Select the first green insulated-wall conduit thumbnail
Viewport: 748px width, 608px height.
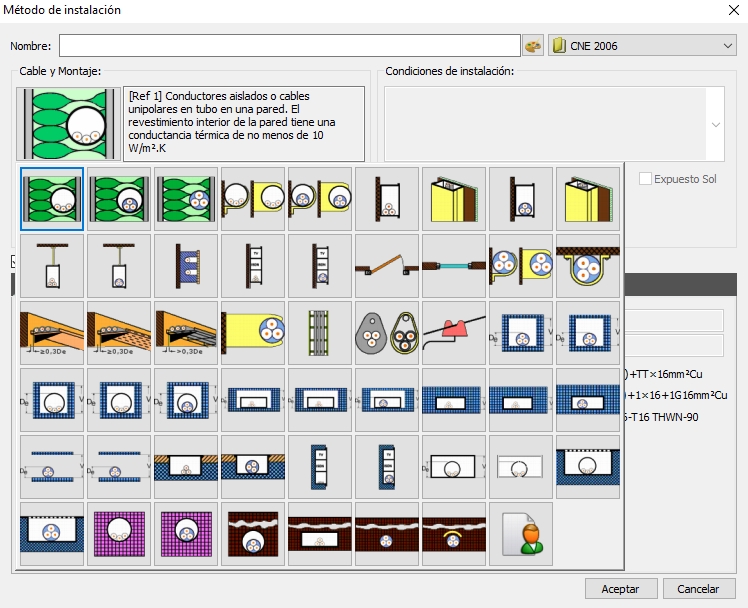[x=51, y=199]
